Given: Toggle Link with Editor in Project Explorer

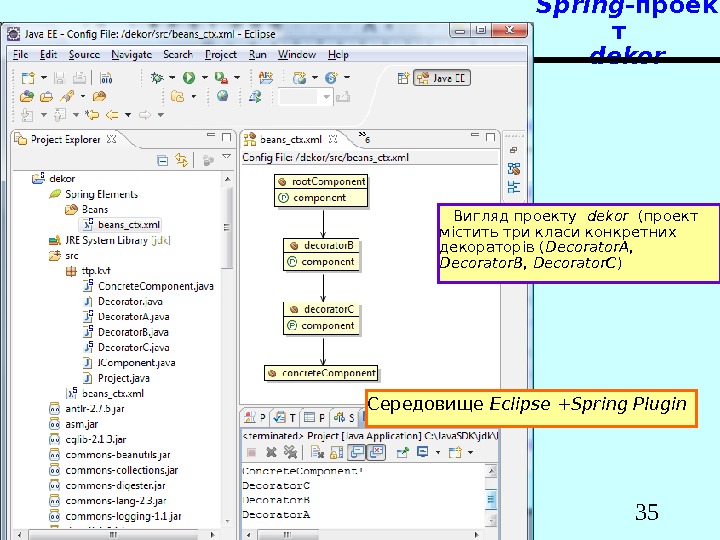Looking at the screenshot, I should [181, 160].
